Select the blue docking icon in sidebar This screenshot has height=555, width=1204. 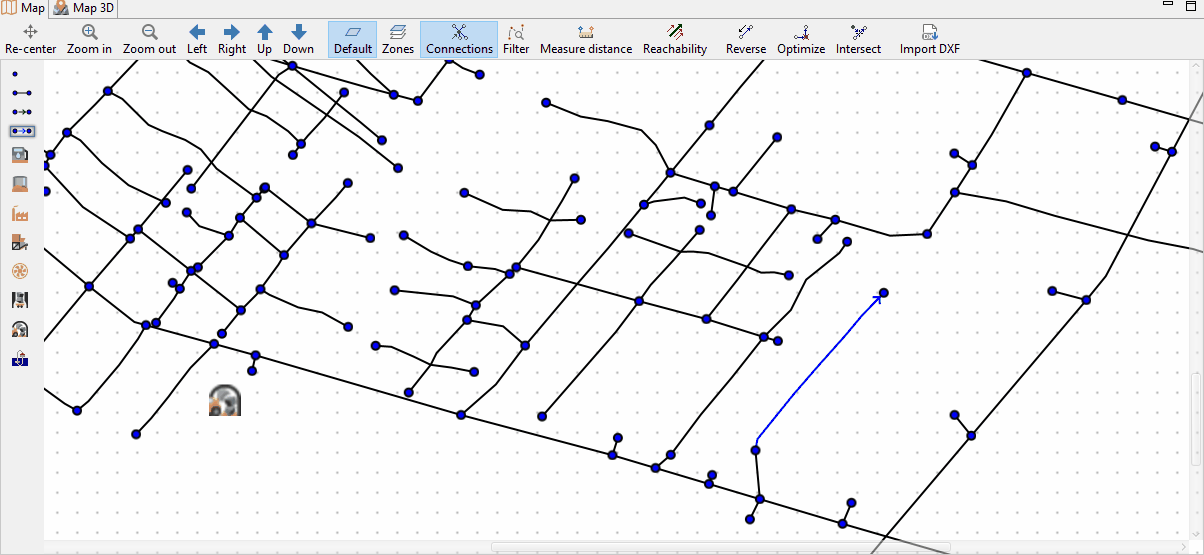coord(20,359)
